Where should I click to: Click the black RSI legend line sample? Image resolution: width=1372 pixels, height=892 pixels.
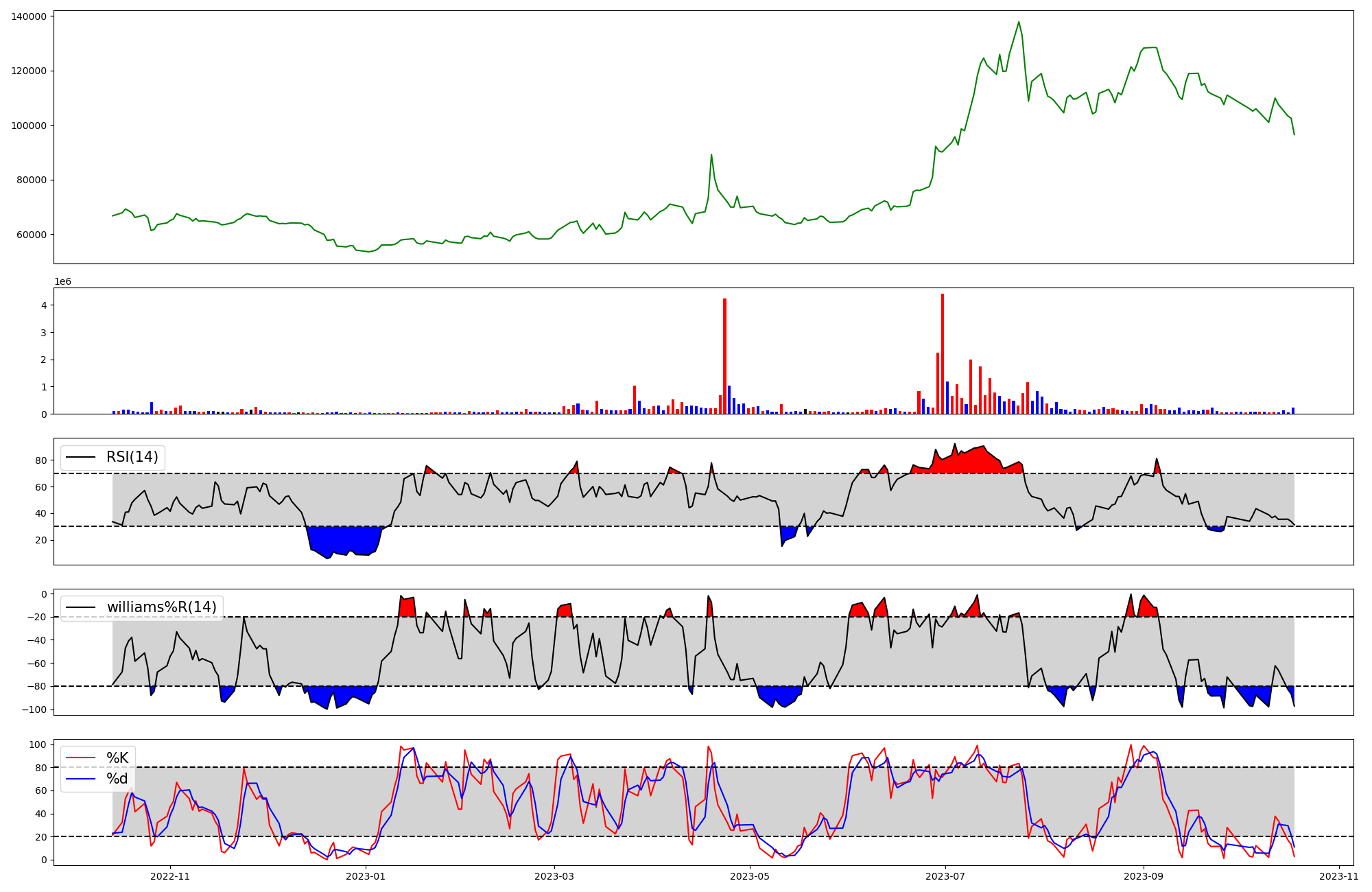tap(80, 458)
